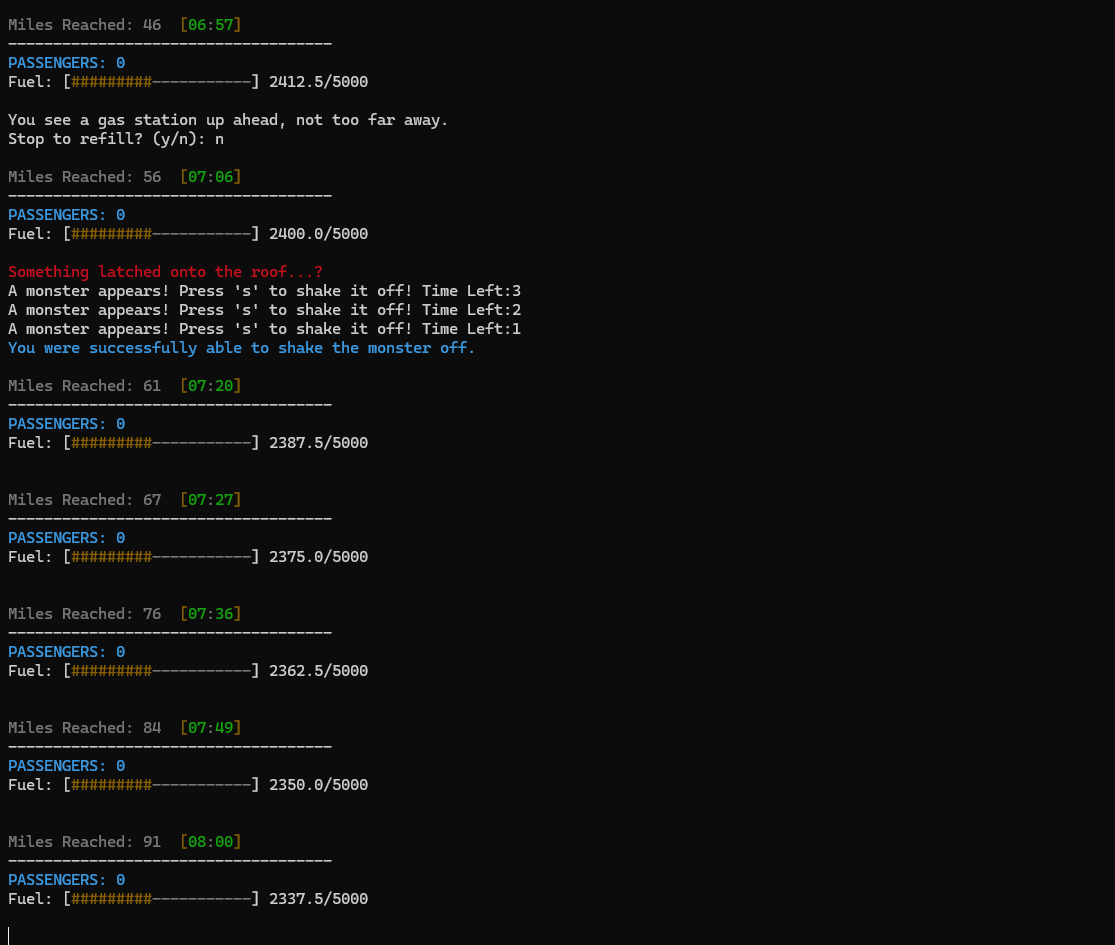
Task: Click fuel value 2400.0/5000
Action: 319,234
